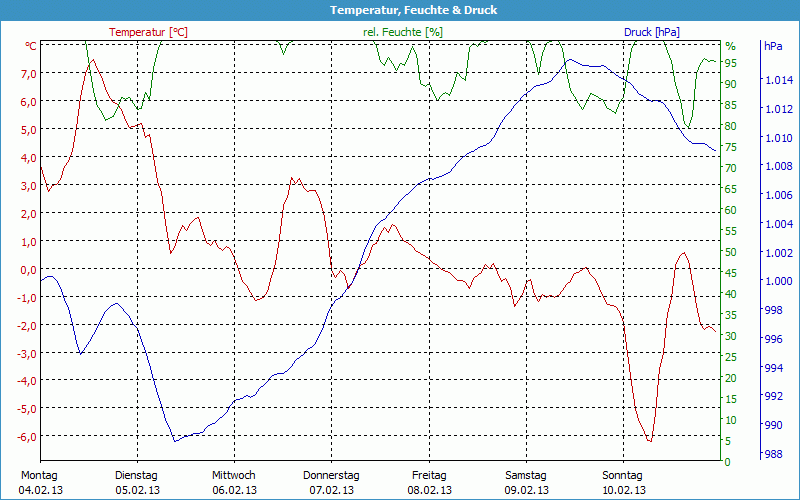The width and height of the screenshot is (800, 500).
Task: Click the green "20" humidity axis value
Action: [x=731, y=378]
